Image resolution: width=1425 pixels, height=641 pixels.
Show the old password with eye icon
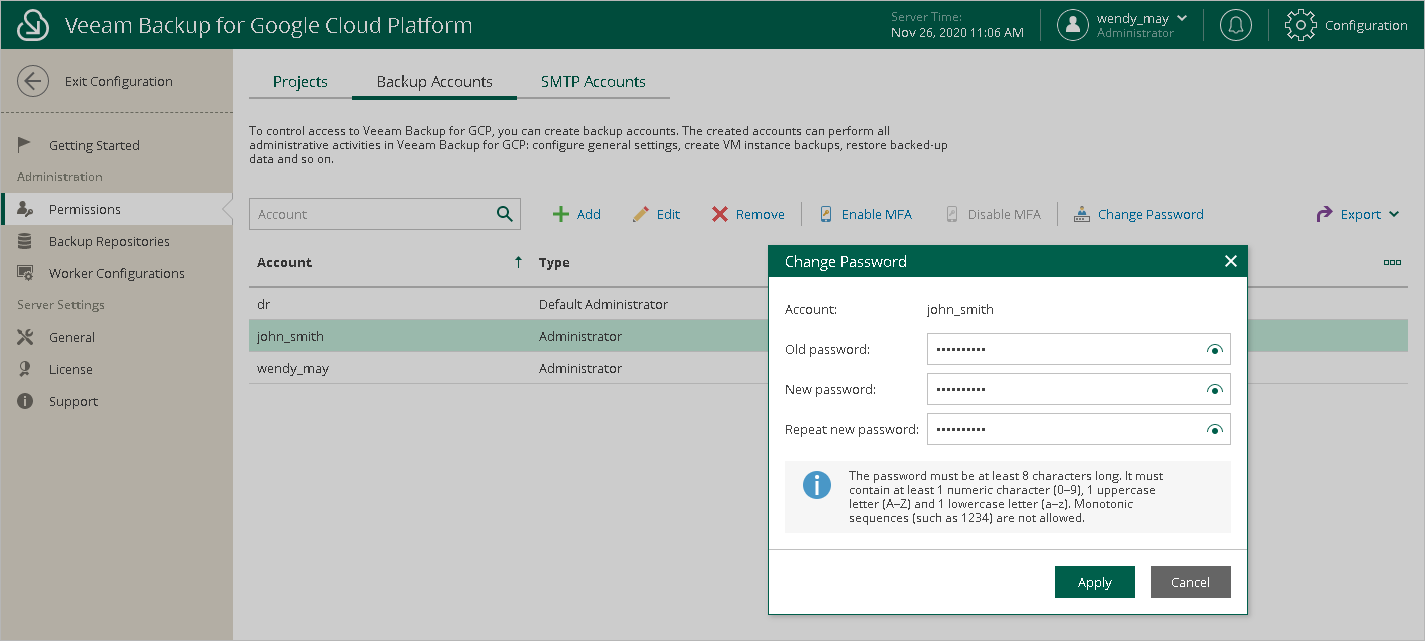click(1214, 350)
